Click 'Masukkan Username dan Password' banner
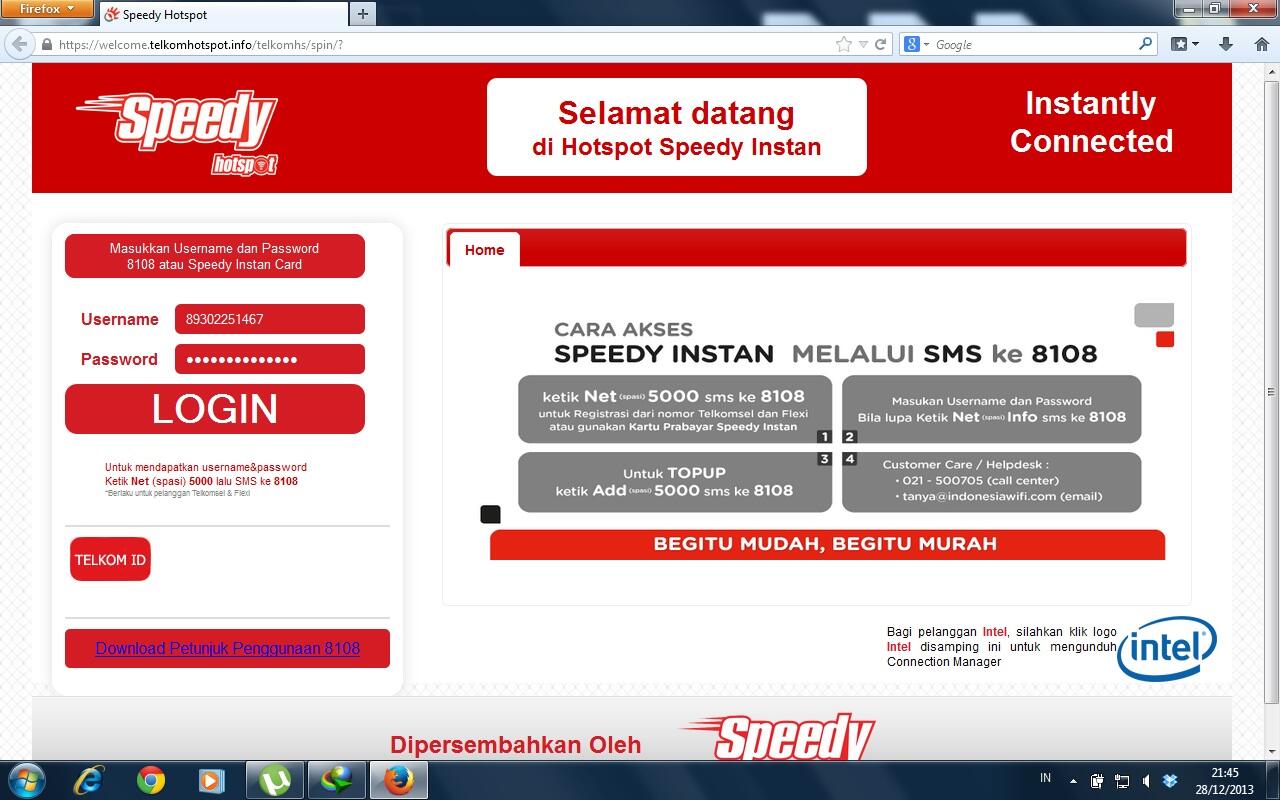 (215, 256)
